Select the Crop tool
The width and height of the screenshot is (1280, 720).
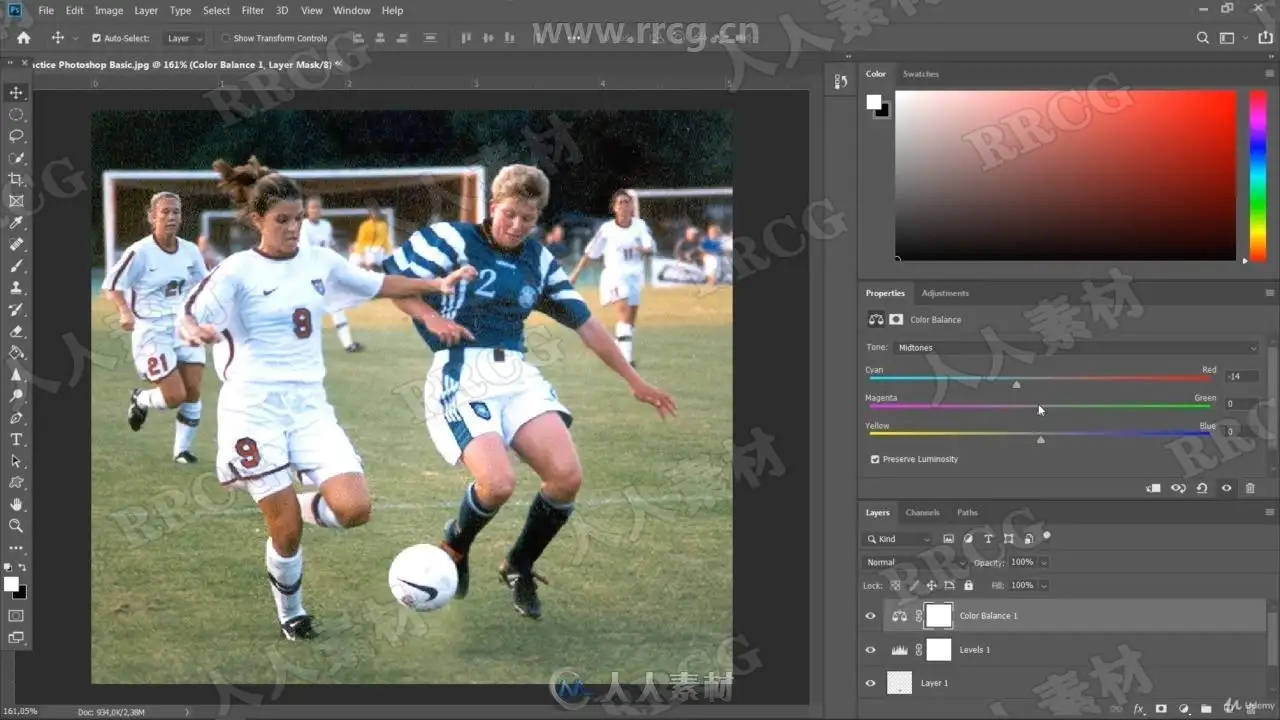(x=16, y=179)
